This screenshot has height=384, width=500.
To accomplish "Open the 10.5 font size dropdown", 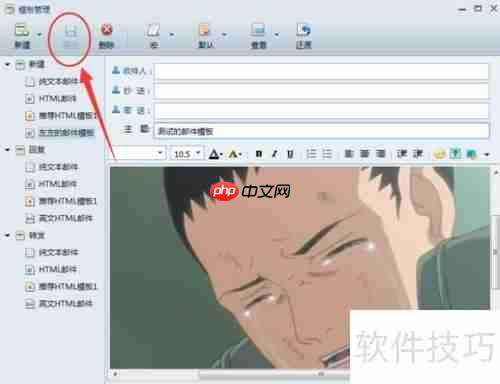I will pos(198,153).
